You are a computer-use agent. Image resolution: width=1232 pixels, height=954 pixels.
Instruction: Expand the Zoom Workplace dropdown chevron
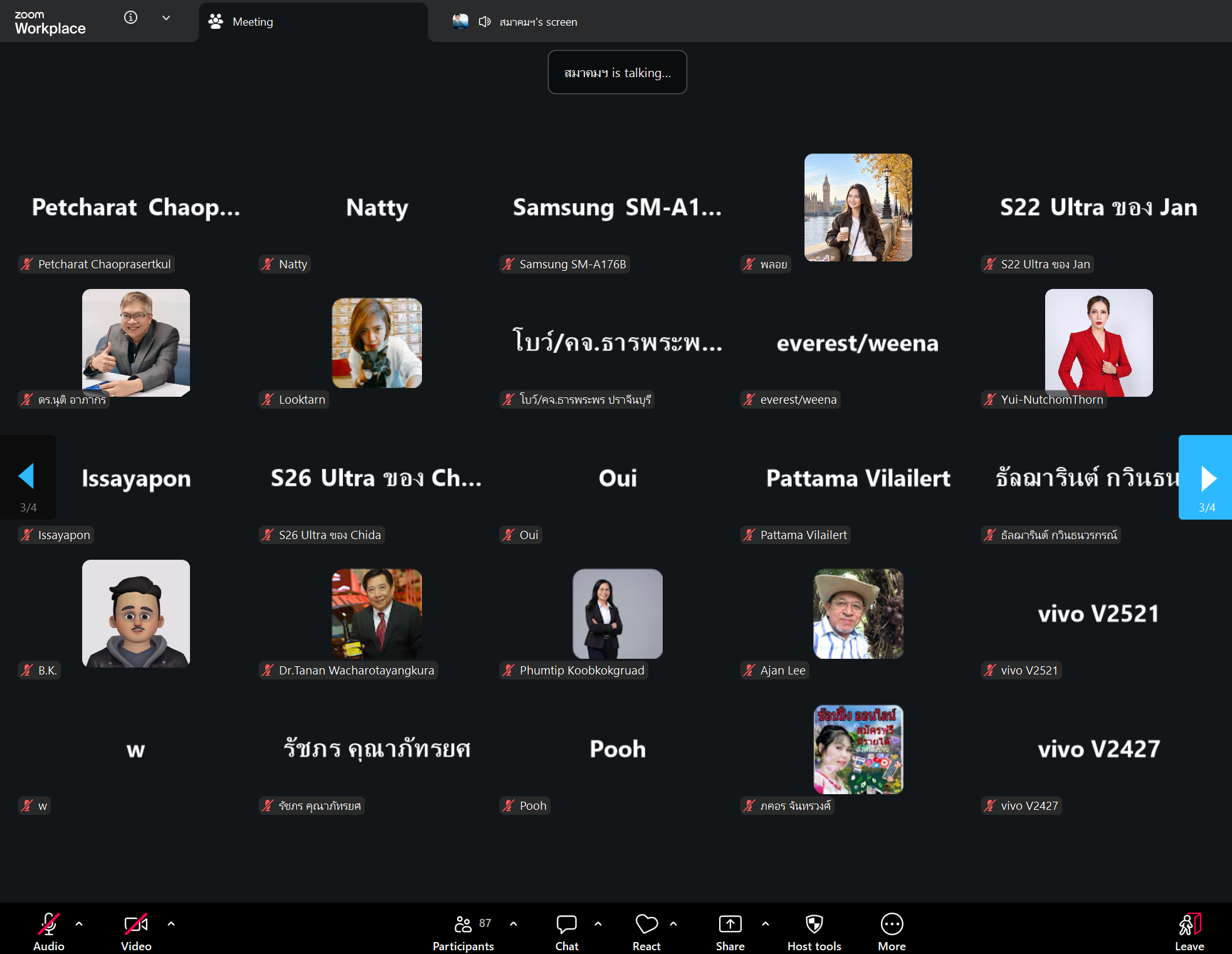(166, 18)
